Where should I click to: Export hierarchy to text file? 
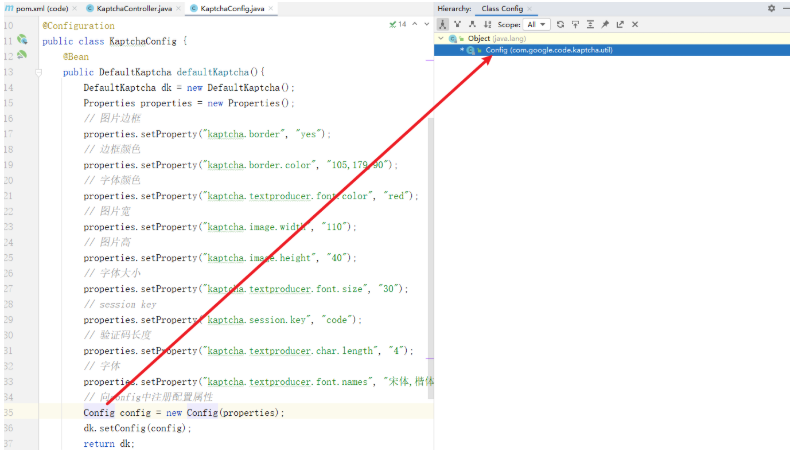point(620,24)
